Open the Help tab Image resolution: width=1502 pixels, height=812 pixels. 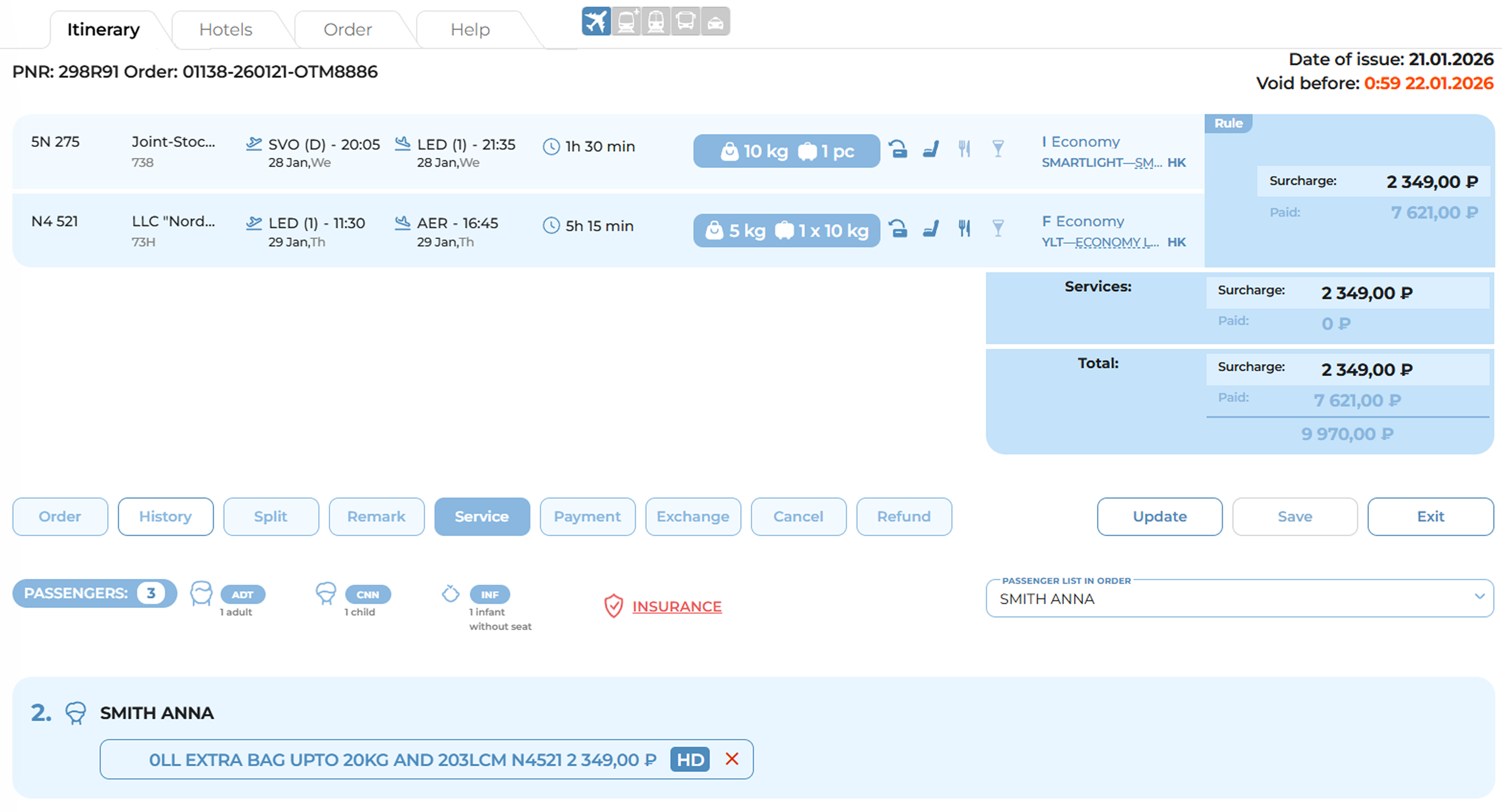click(x=470, y=29)
